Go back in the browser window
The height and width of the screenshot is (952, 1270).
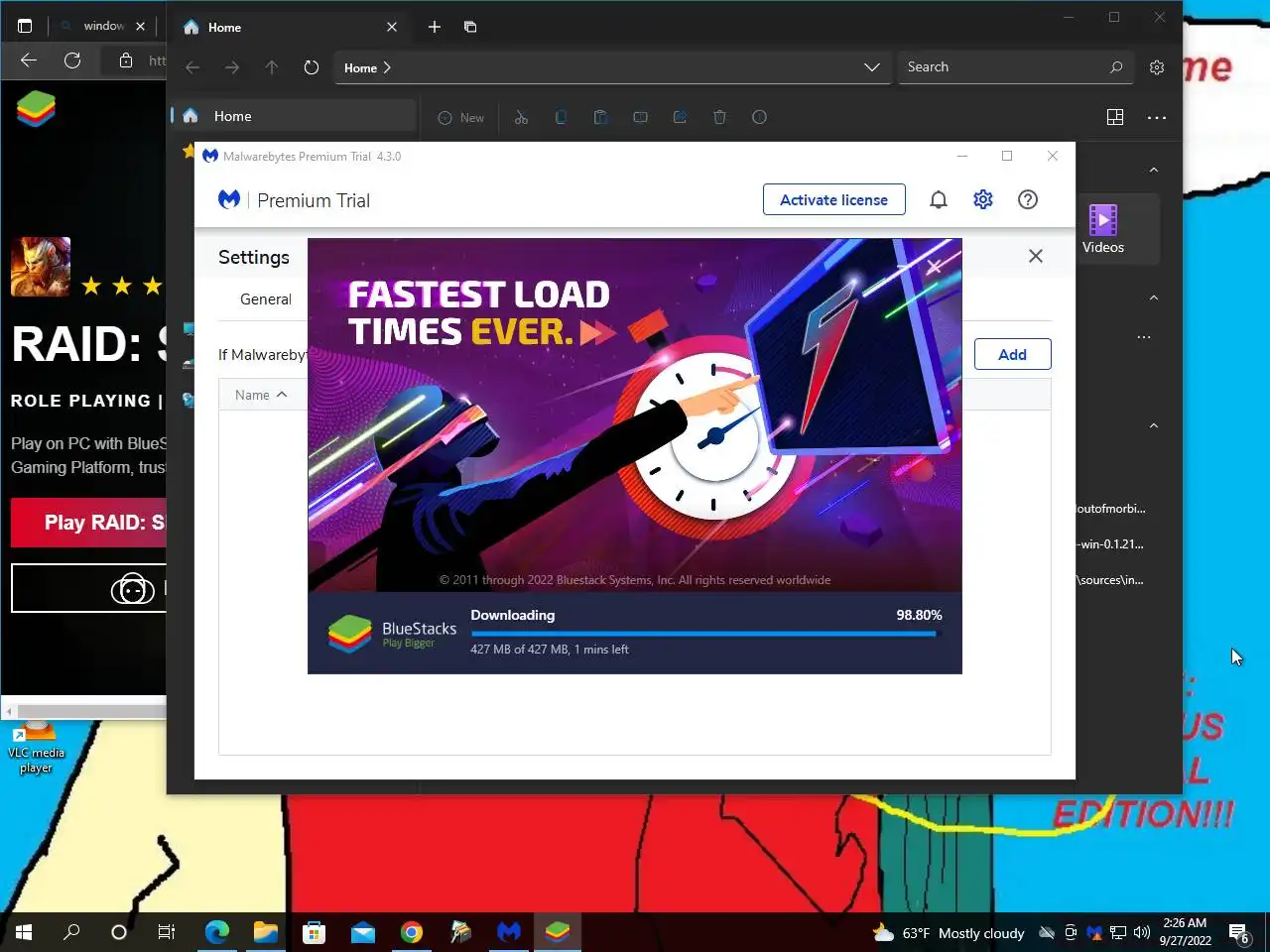pos(29,60)
